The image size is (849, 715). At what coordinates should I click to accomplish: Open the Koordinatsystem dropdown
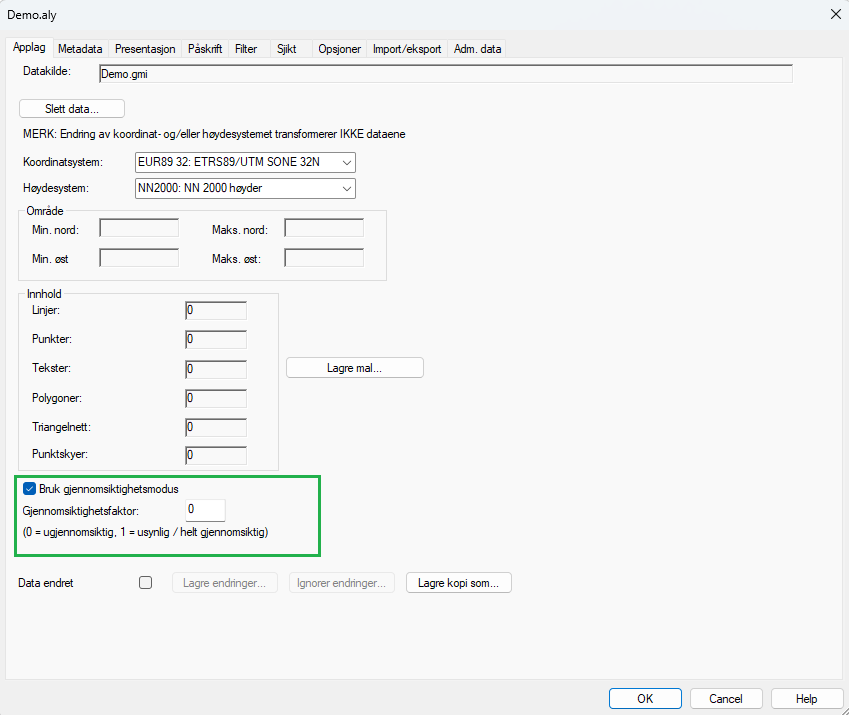(x=245, y=162)
